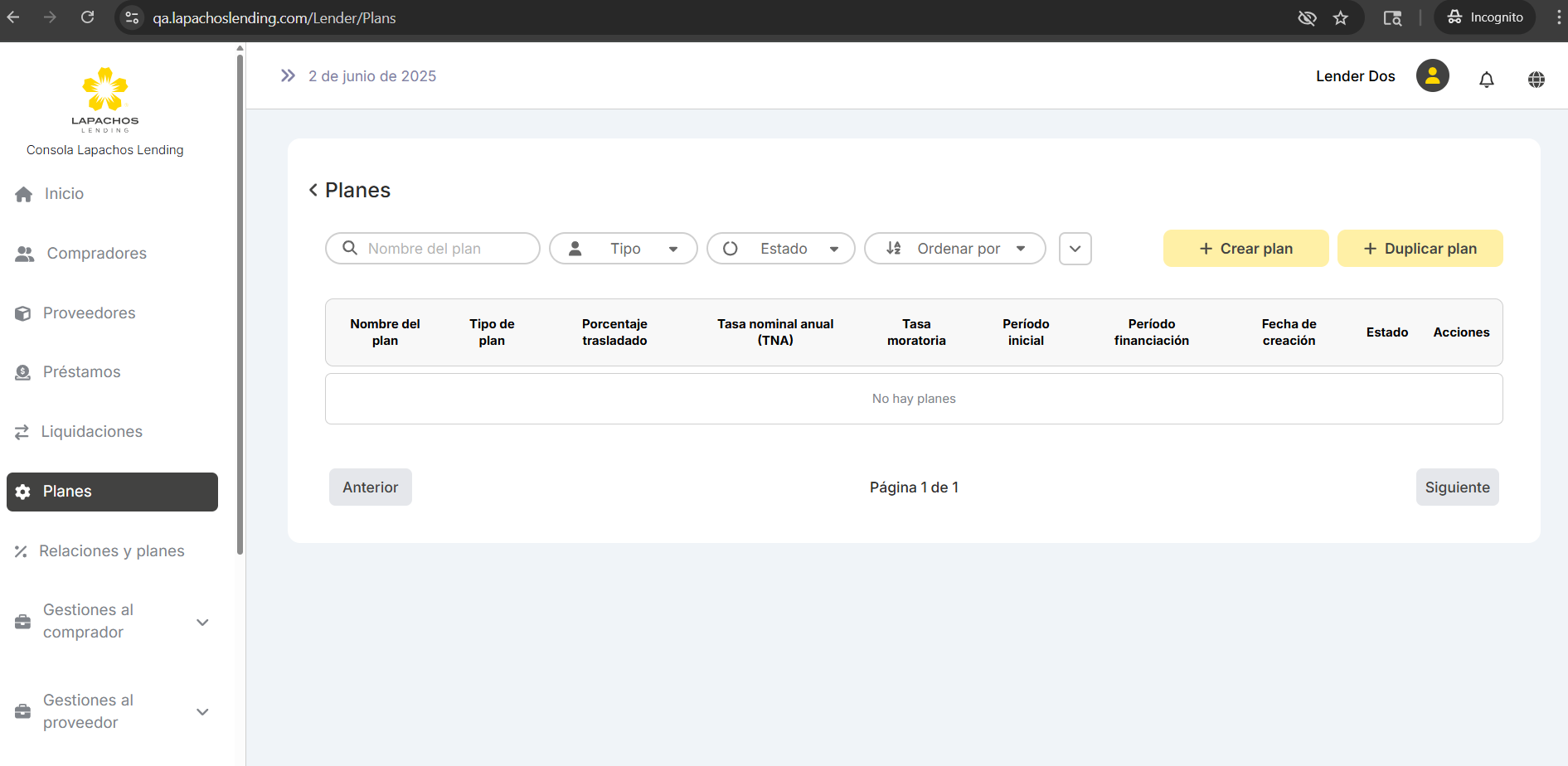The image size is (1568, 766).
Task: Click the Lender Dos user avatar
Action: [1432, 76]
